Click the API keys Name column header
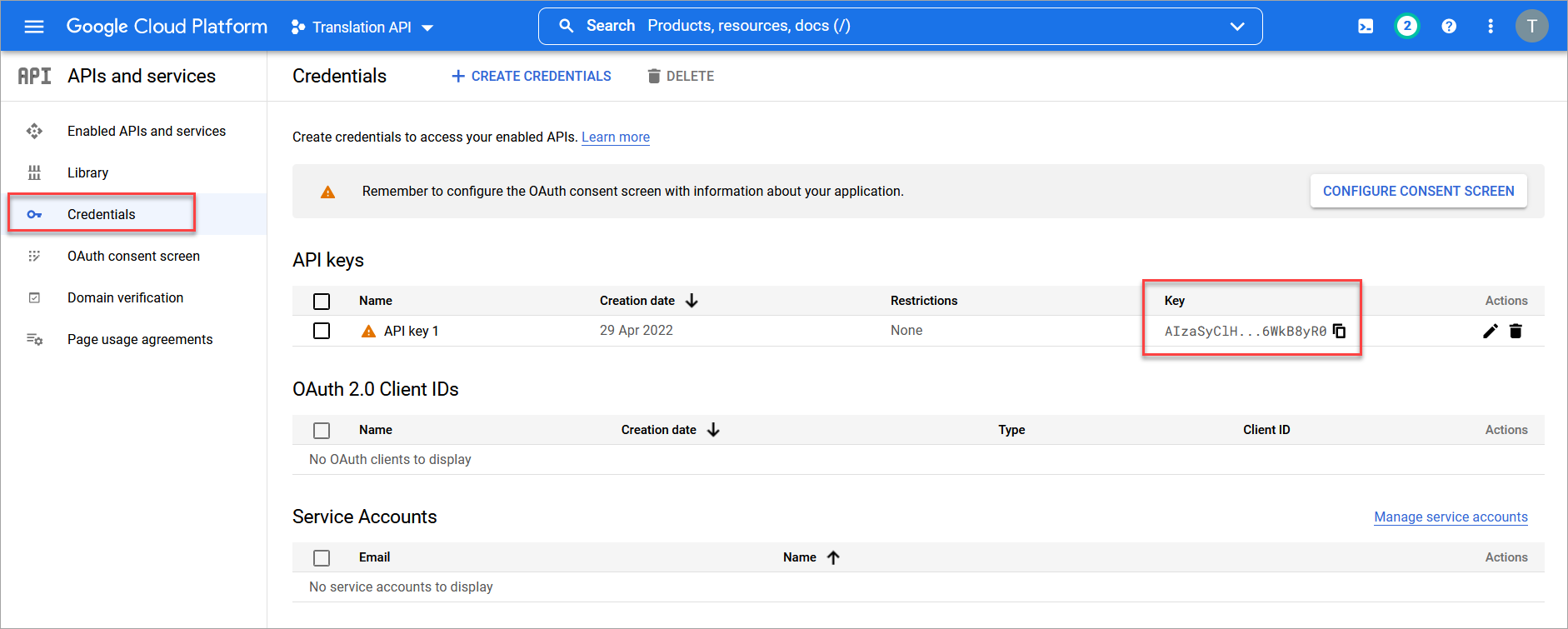The height and width of the screenshot is (629, 1568). click(376, 301)
